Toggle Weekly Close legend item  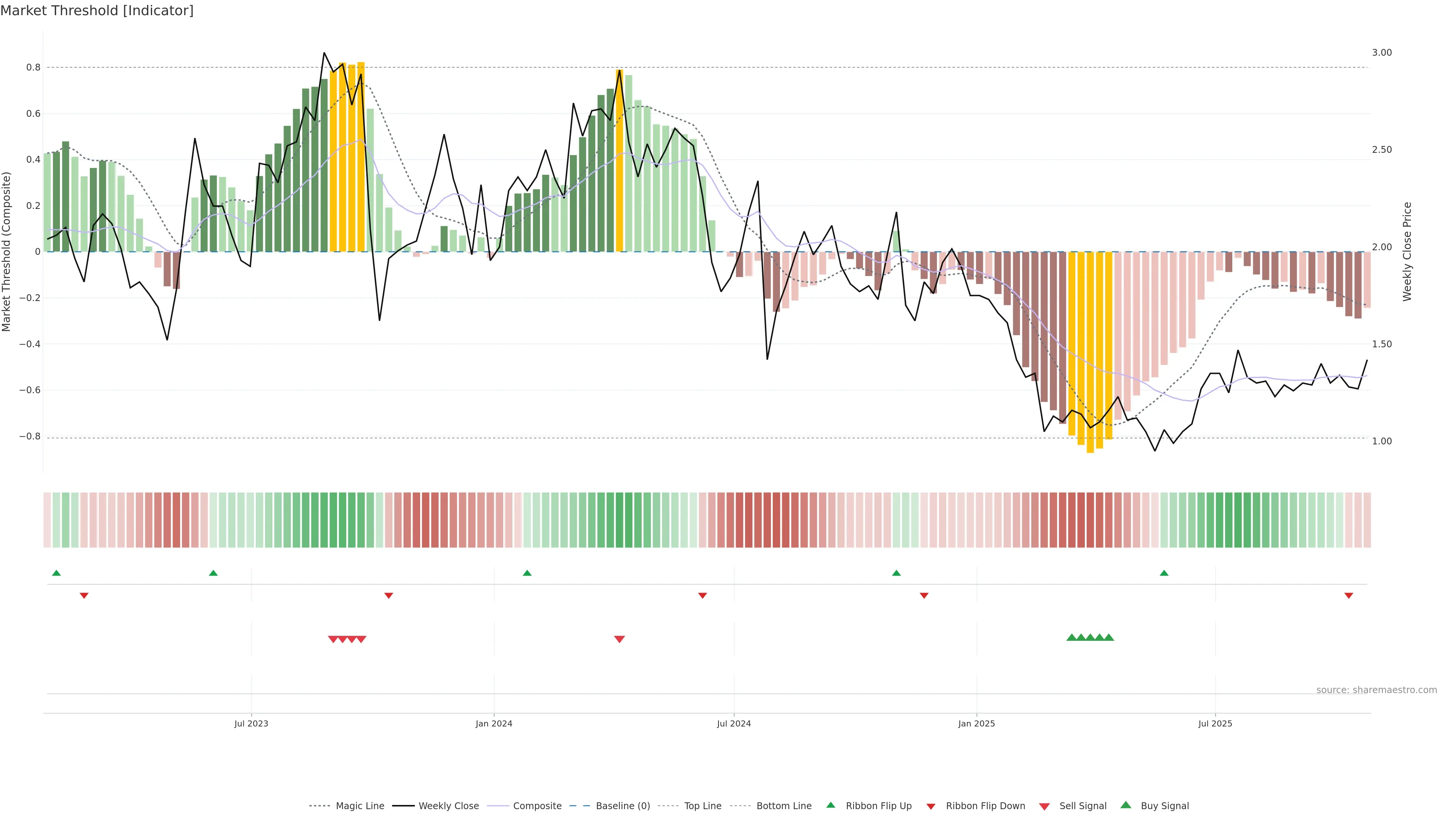click(x=448, y=805)
